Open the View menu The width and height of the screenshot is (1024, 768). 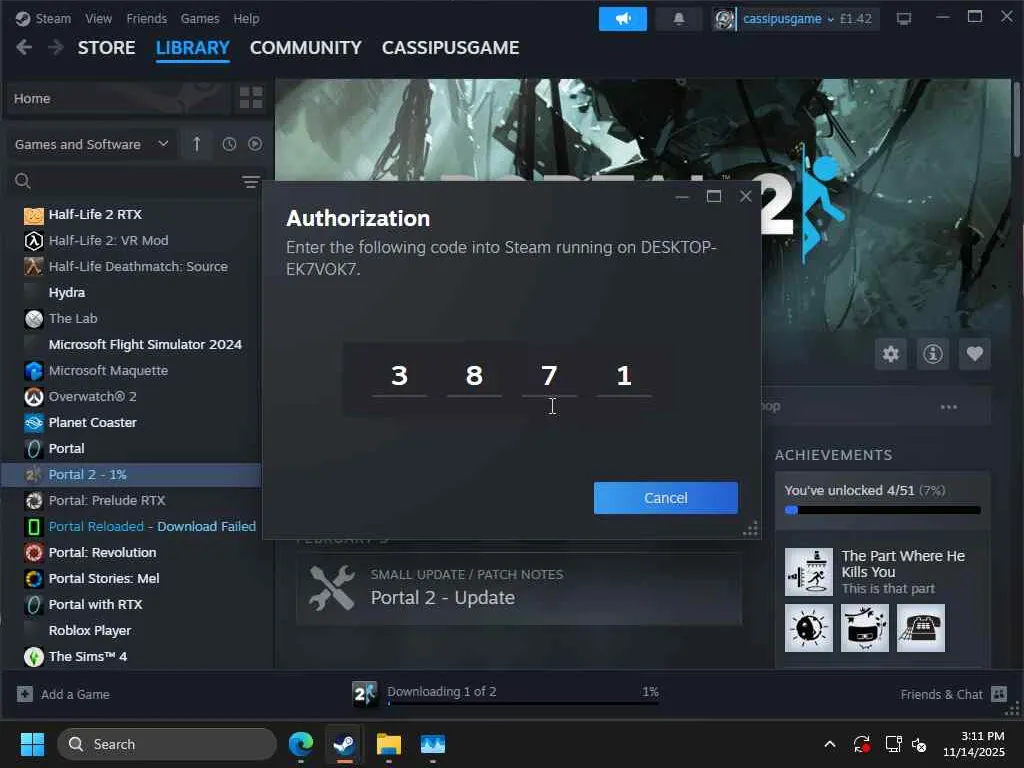[x=99, y=19]
